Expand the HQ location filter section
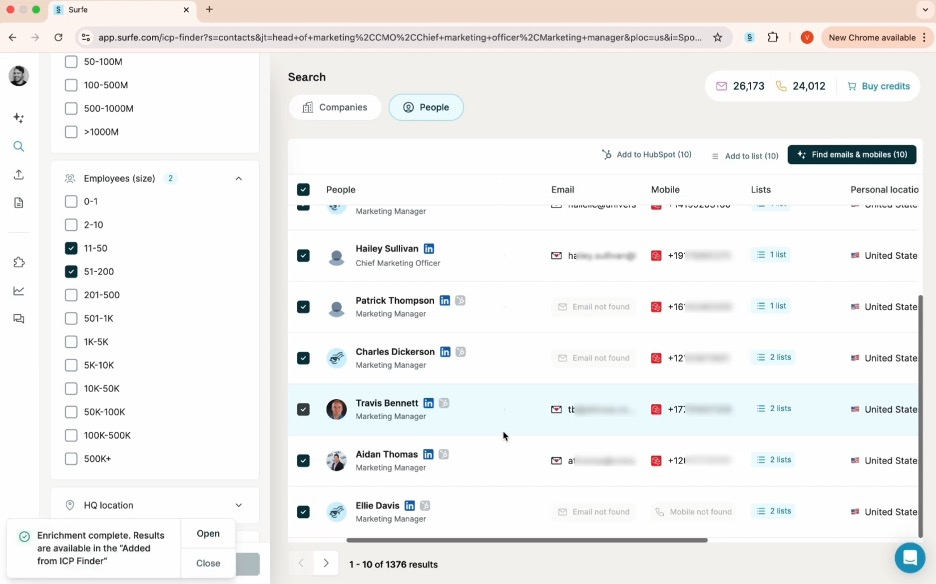Screen dimensions: 936x584 point(239,505)
